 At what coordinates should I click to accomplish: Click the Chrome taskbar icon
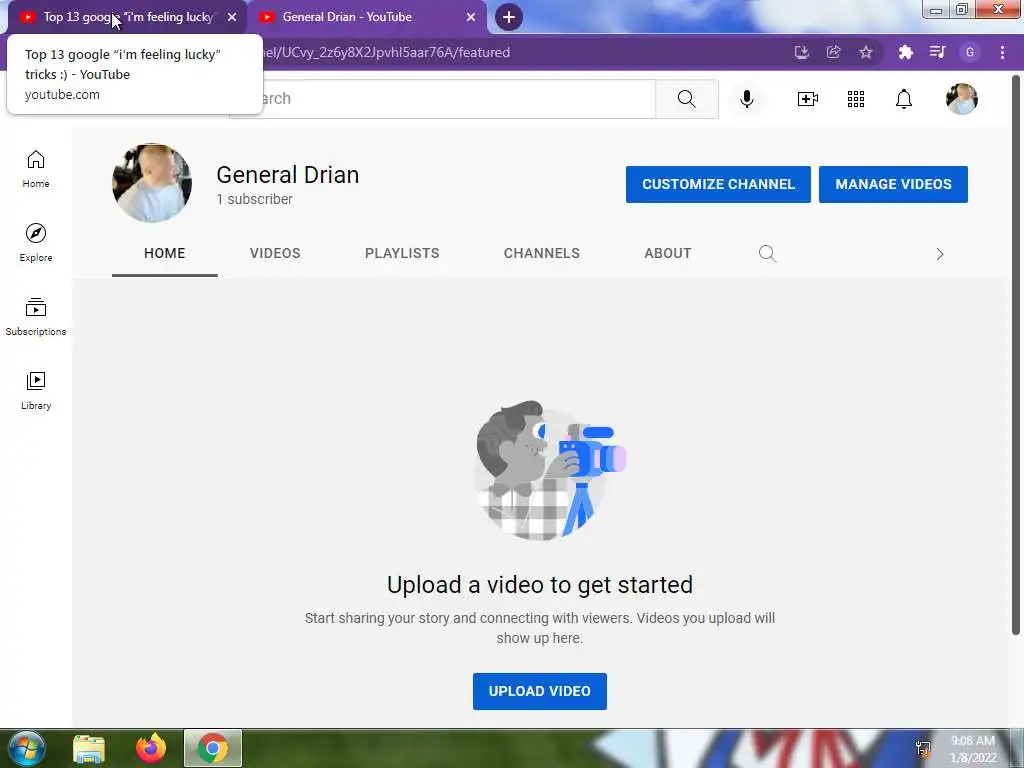[213, 748]
